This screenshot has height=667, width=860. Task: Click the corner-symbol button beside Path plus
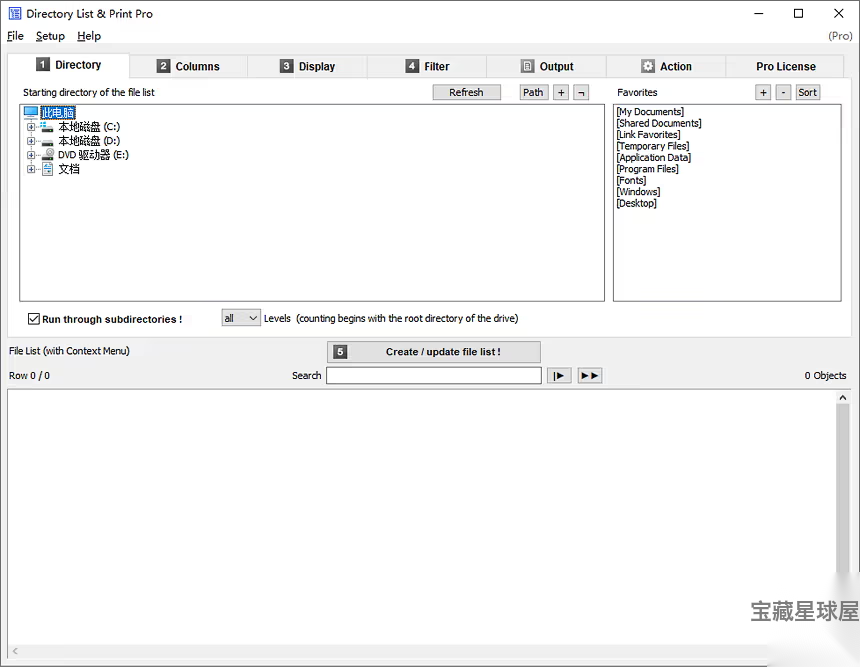[581, 93]
